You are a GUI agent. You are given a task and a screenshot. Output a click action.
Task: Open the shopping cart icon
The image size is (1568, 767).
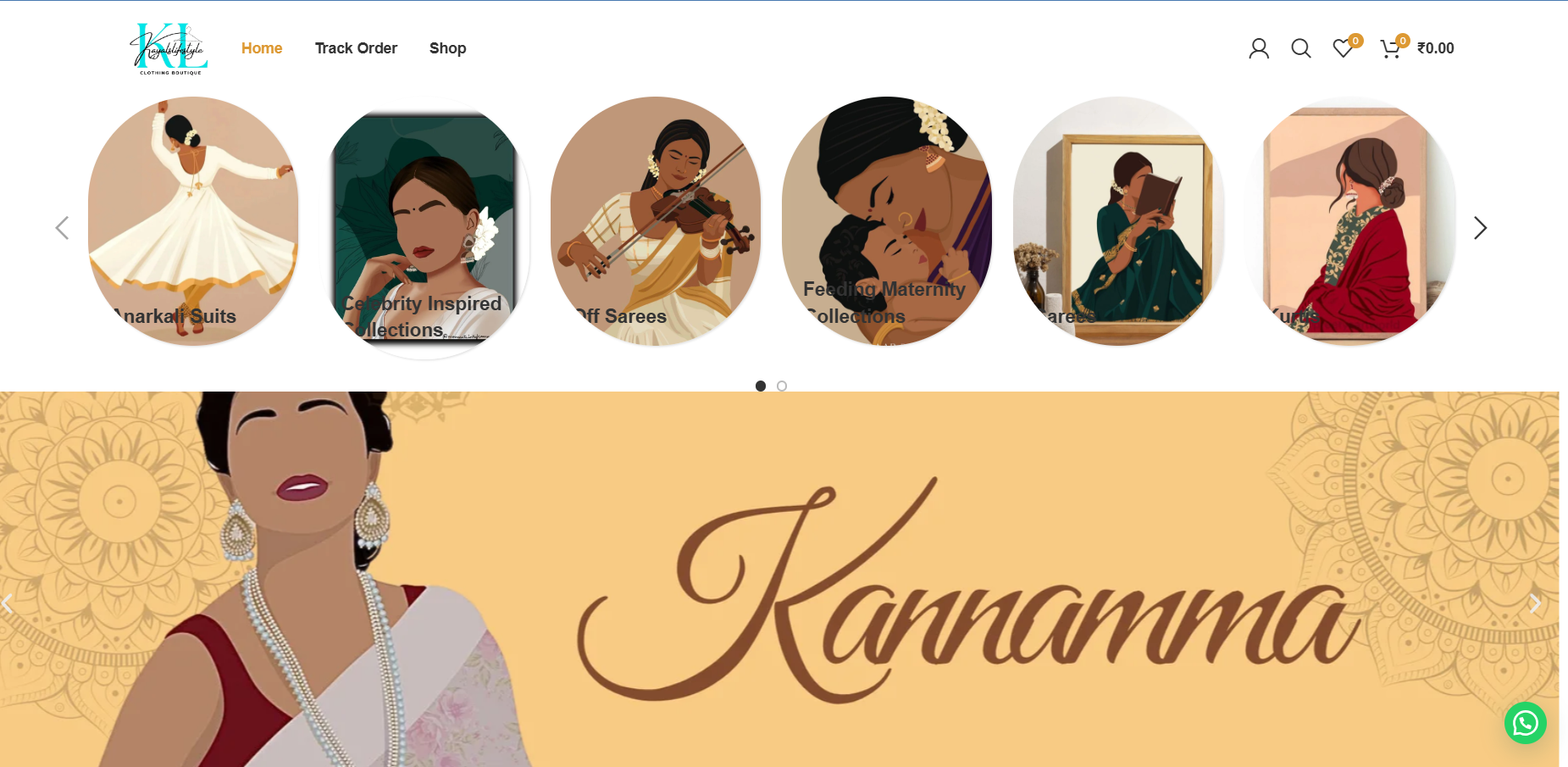[x=1390, y=48]
